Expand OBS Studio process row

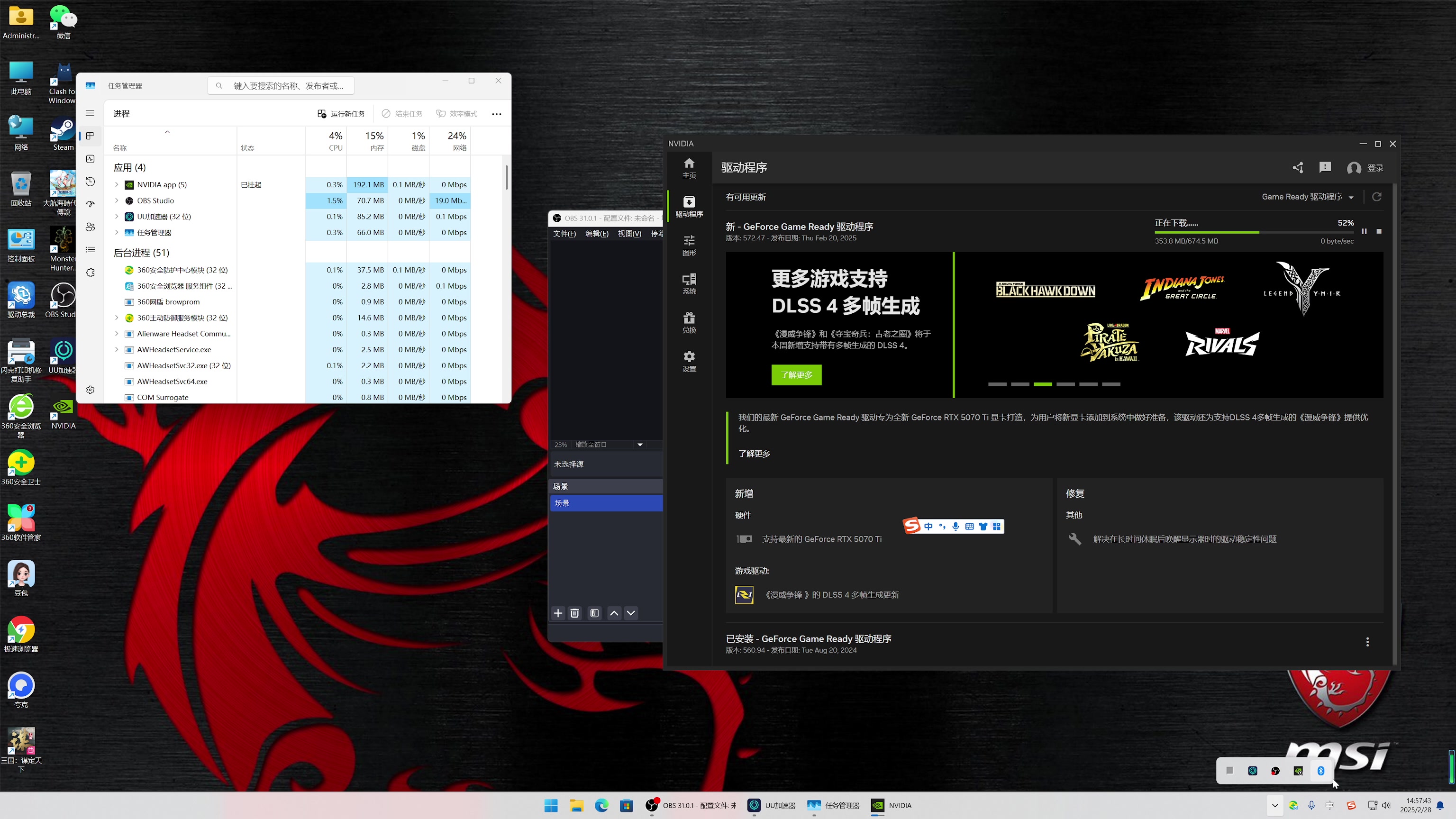pos(117,200)
